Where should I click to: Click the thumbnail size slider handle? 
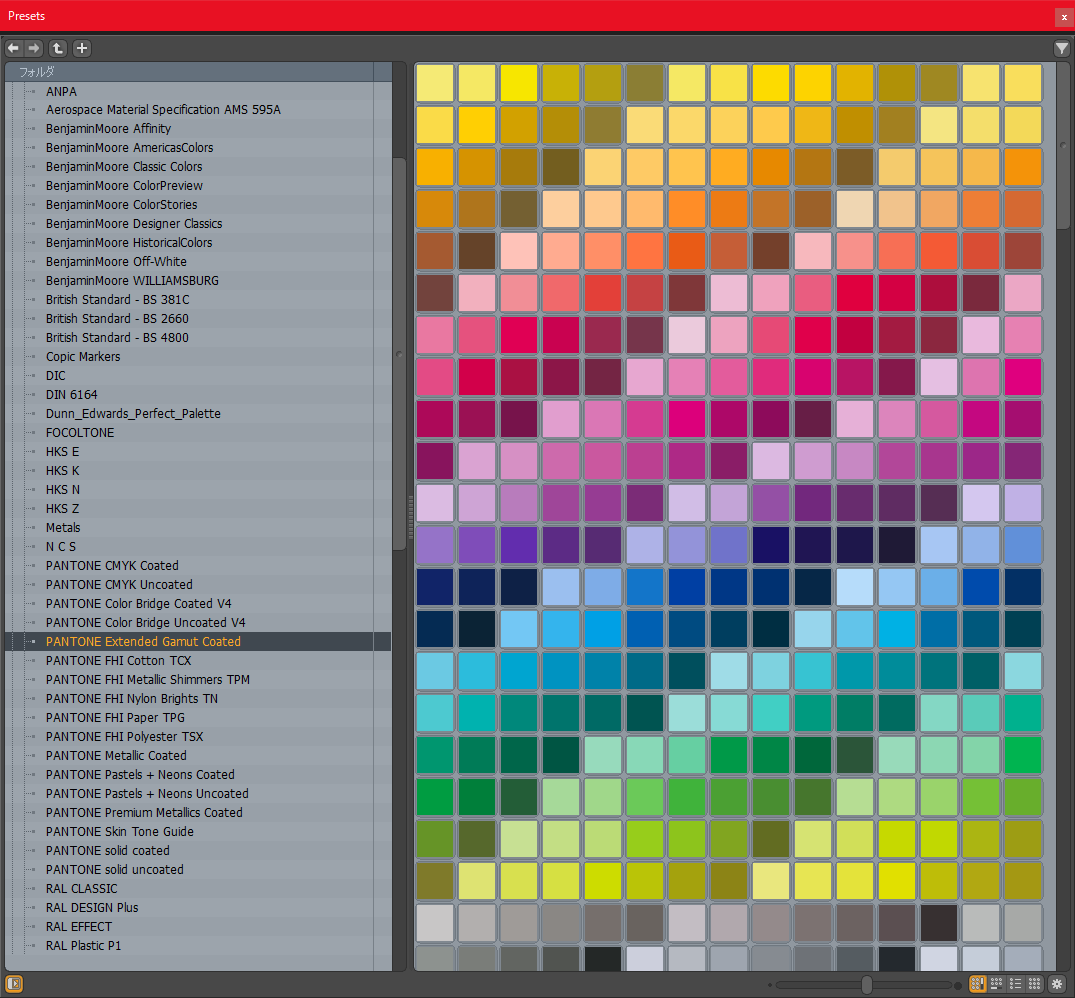(867, 985)
